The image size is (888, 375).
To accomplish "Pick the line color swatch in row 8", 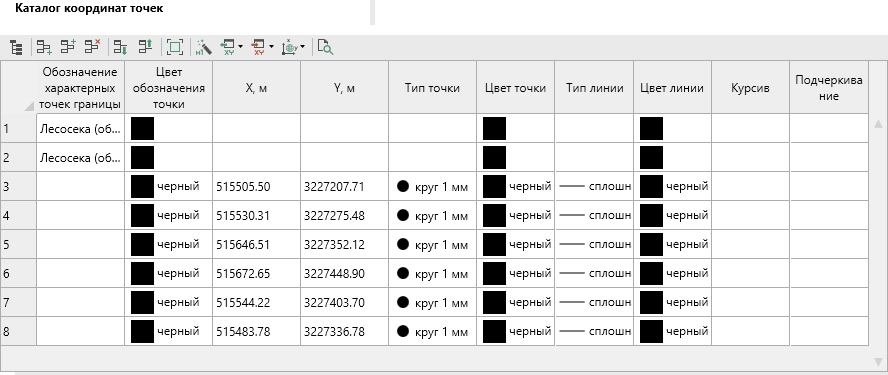I will click(651, 331).
